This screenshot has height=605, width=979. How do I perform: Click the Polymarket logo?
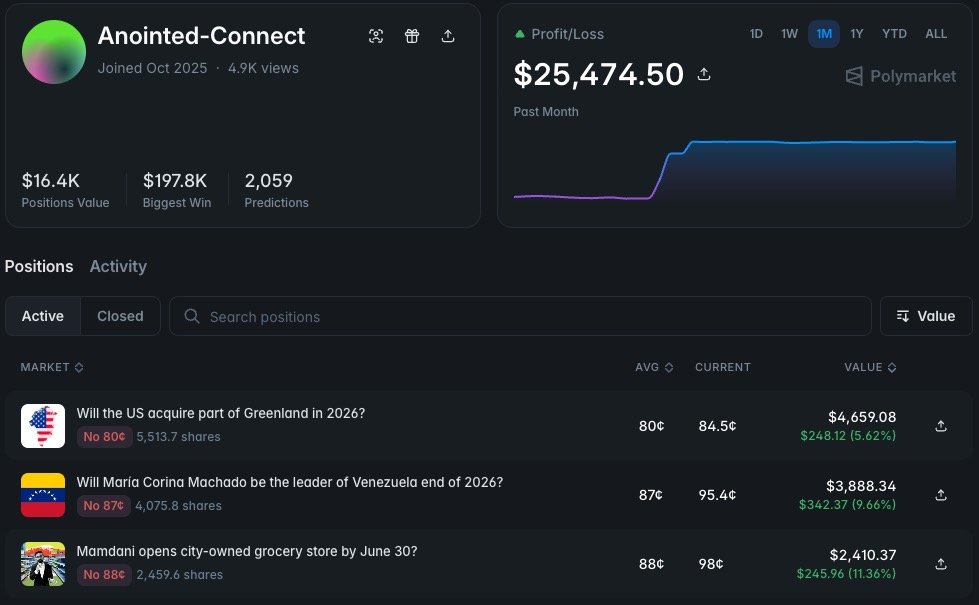pos(900,76)
